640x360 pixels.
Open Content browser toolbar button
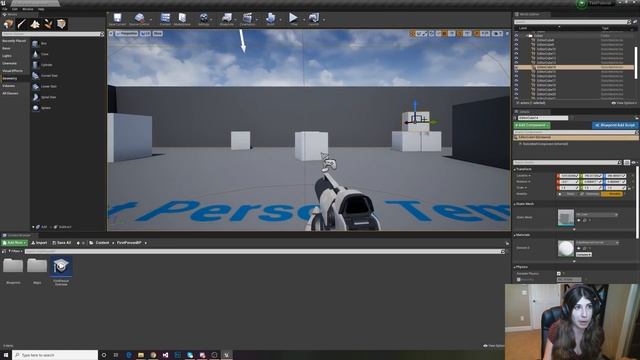pyautogui.click(x=165, y=19)
